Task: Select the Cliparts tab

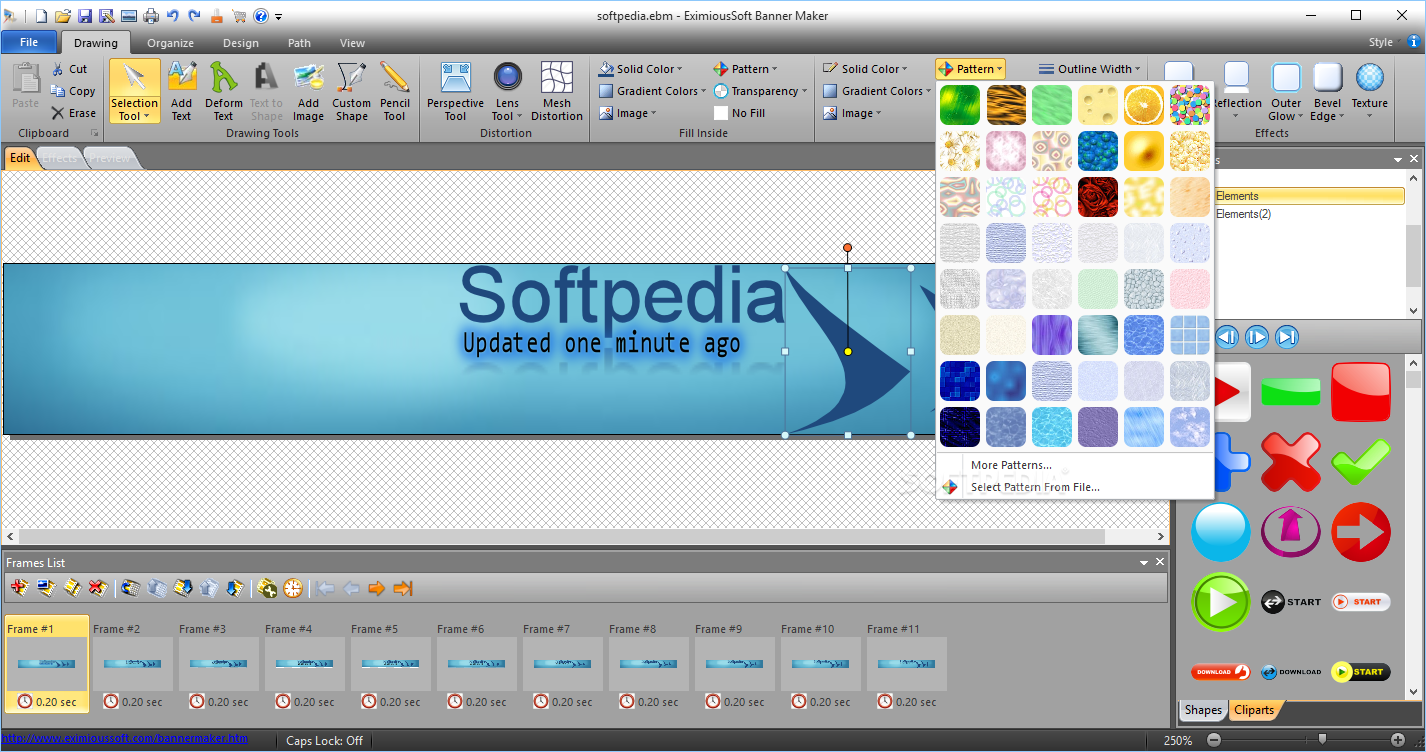Action: [1254, 710]
